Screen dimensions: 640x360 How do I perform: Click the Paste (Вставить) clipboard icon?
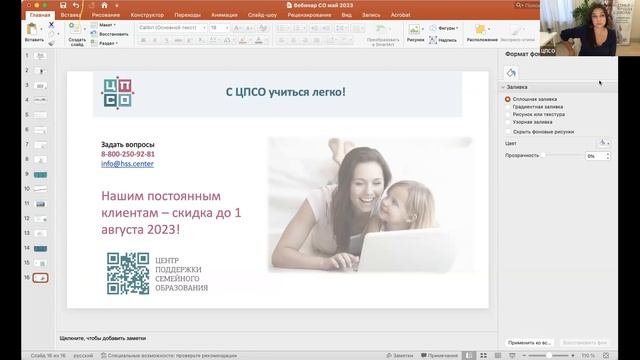click(x=31, y=29)
